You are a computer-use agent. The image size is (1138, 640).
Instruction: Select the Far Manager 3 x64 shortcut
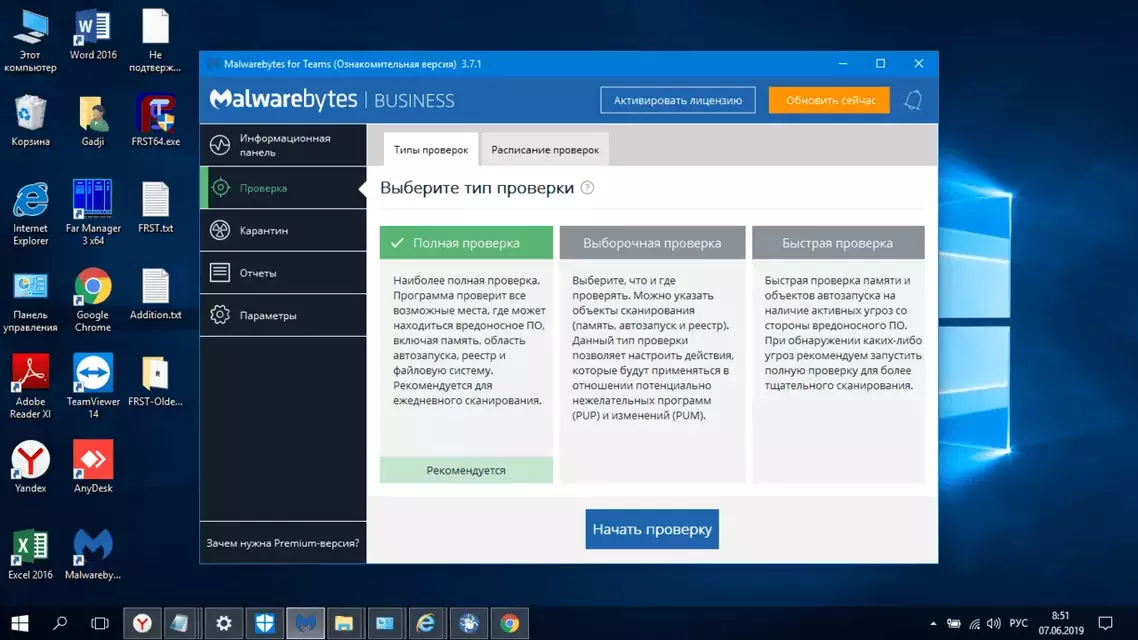click(93, 213)
